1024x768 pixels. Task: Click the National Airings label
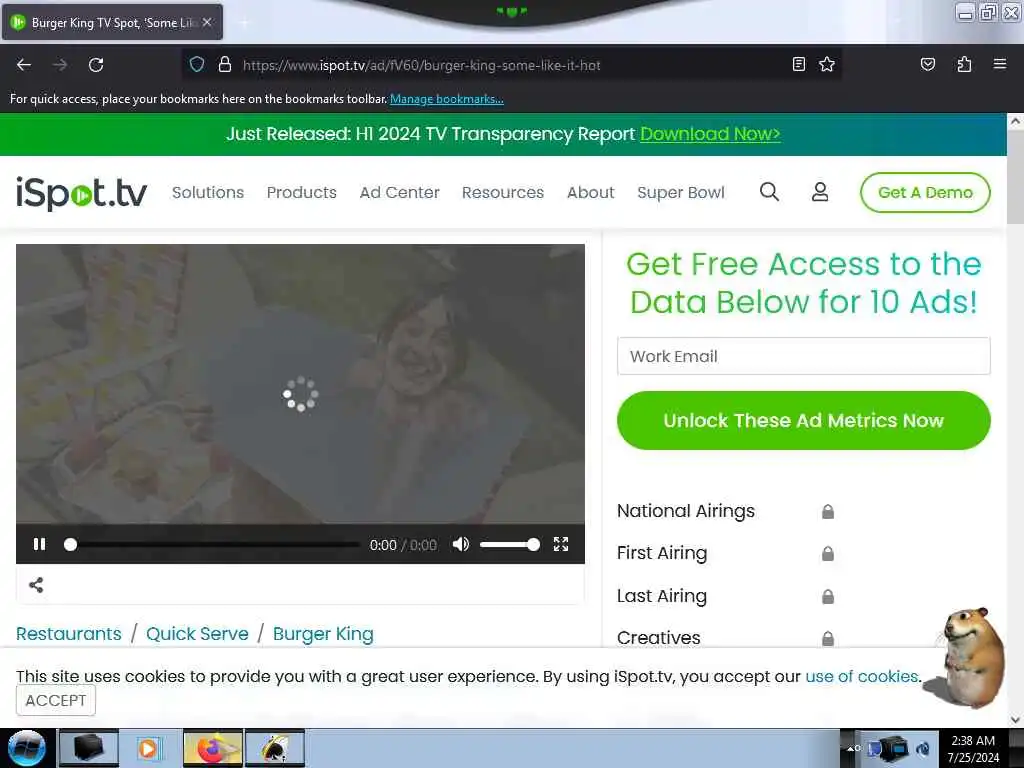point(686,511)
